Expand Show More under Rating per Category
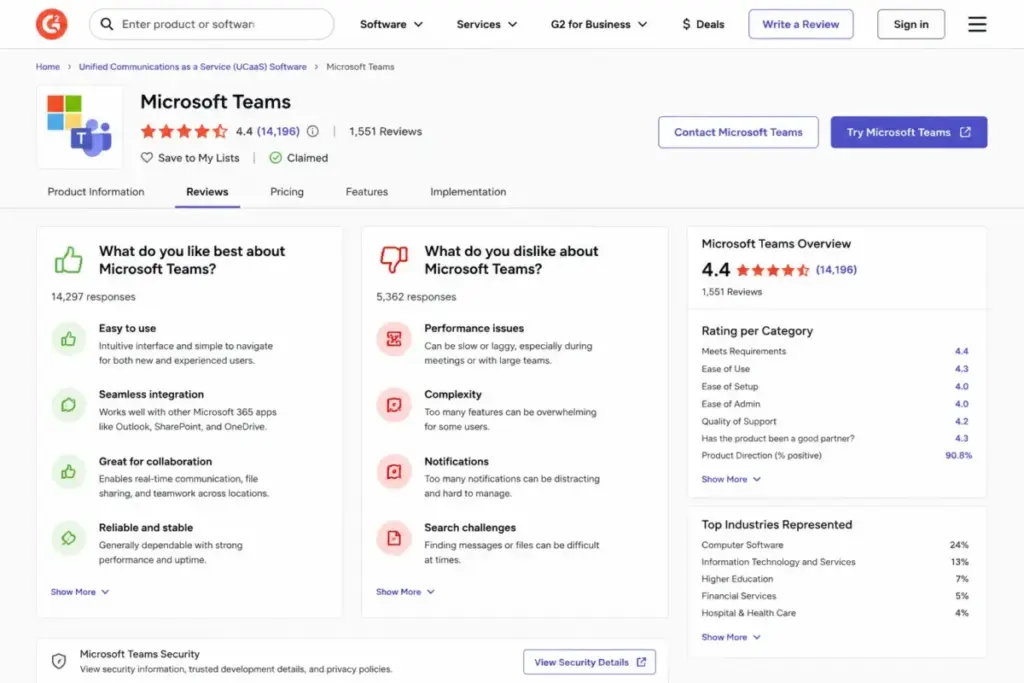1024x683 pixels. (x=731, y=479)
